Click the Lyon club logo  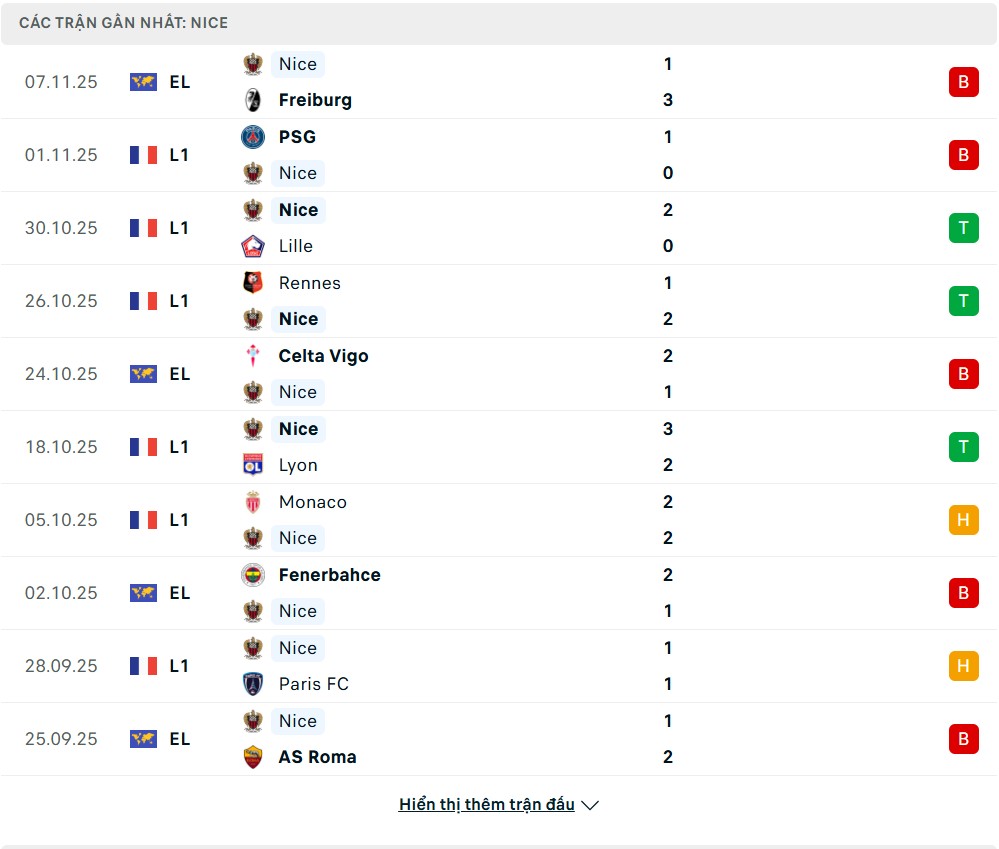click(253, 465)
